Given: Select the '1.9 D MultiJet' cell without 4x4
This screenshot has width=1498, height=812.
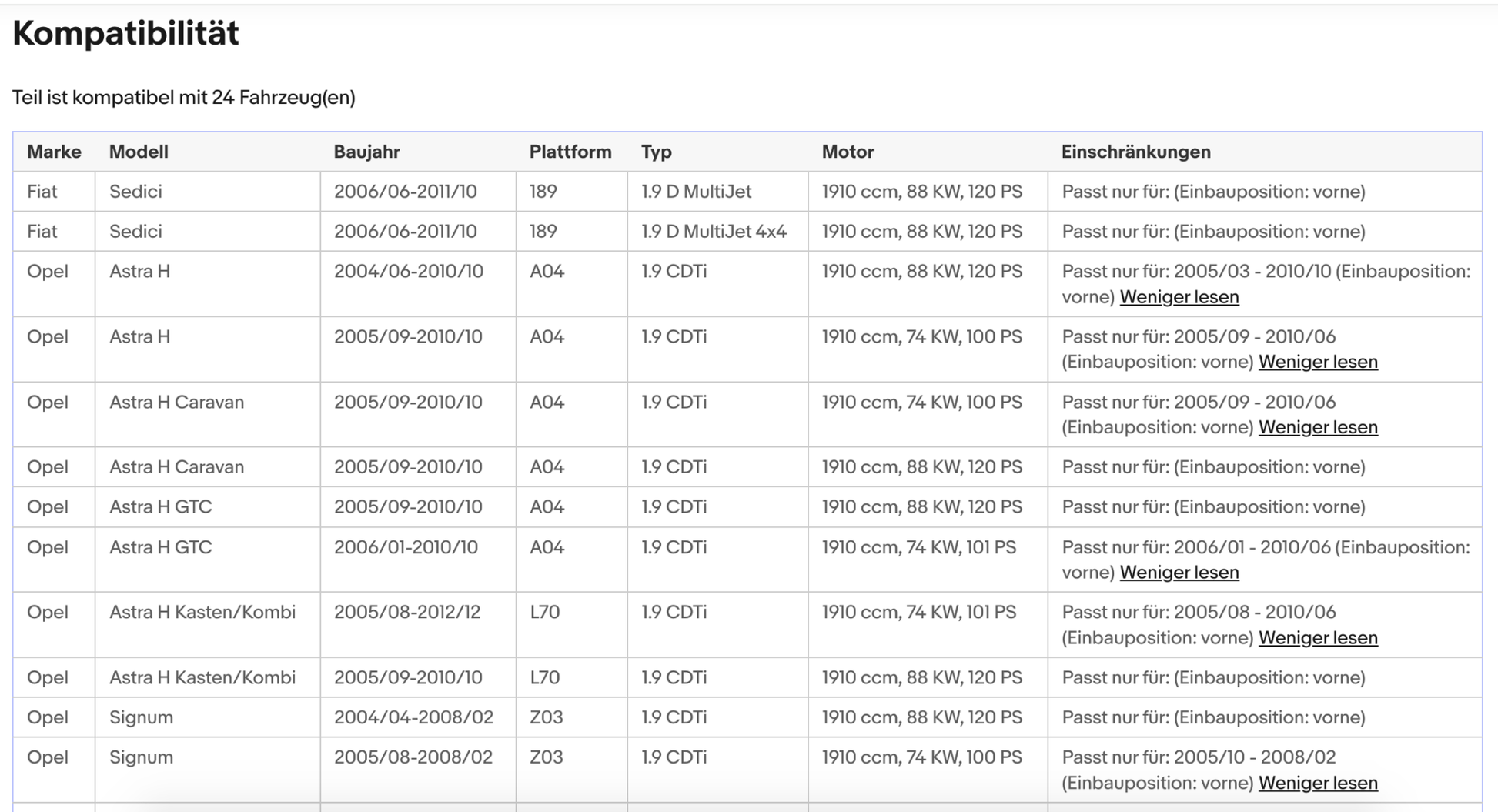Looking at the screenshot, I should coord(696,192).
